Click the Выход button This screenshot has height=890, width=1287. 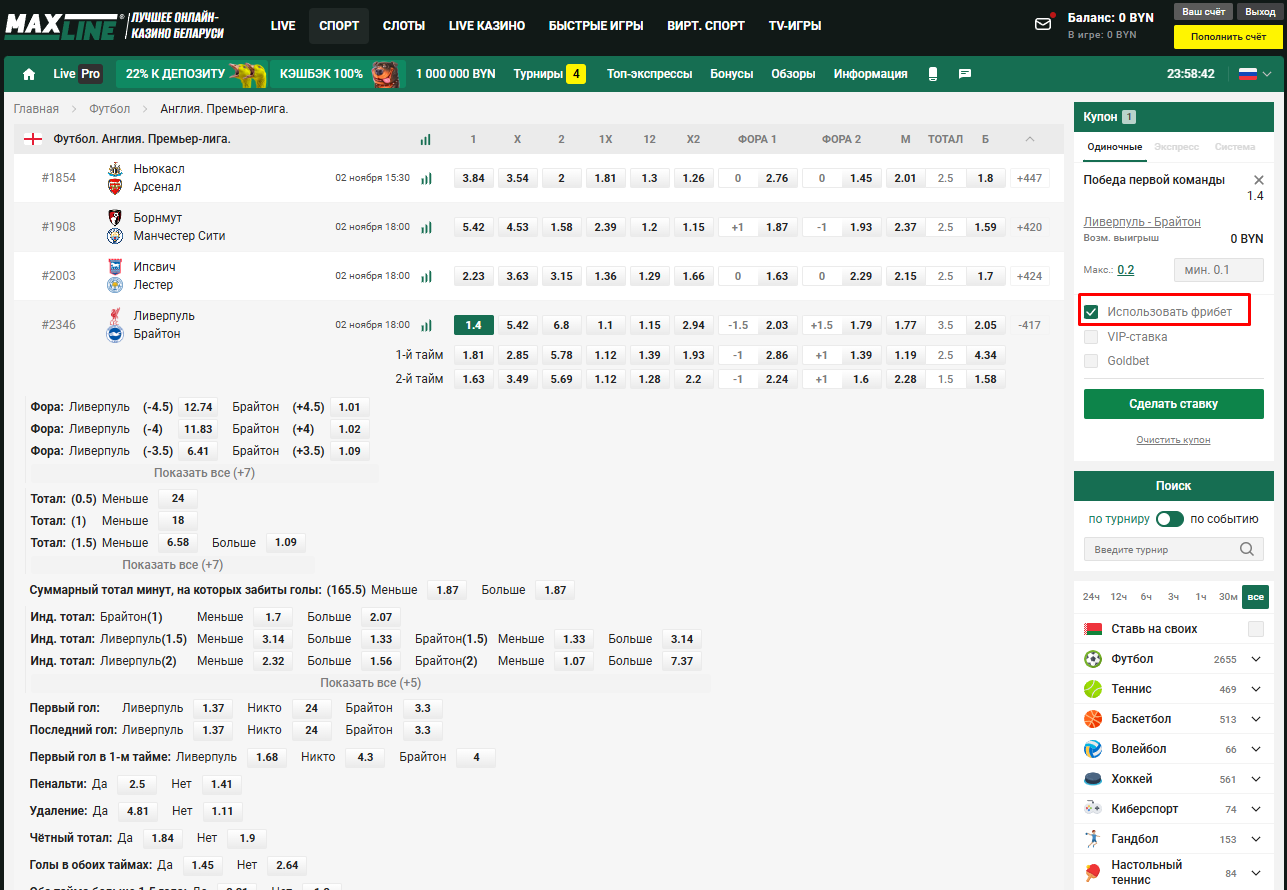pyautogui.click(x=1260, y=11)
